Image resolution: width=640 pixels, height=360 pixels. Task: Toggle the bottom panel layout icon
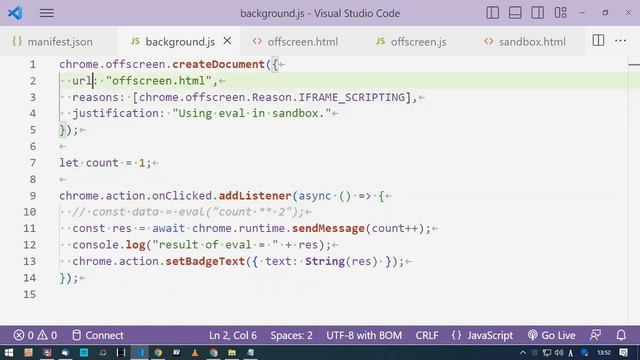tap(515, 13)
